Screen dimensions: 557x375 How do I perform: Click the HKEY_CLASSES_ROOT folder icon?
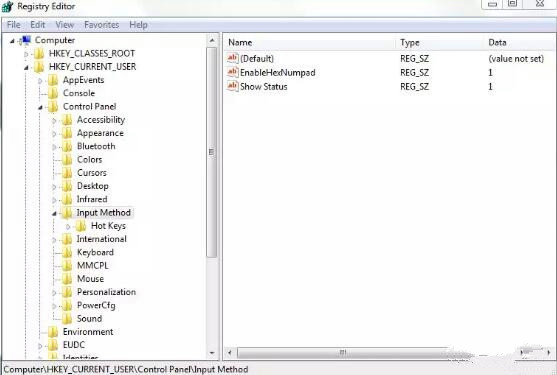click(39, 54)
